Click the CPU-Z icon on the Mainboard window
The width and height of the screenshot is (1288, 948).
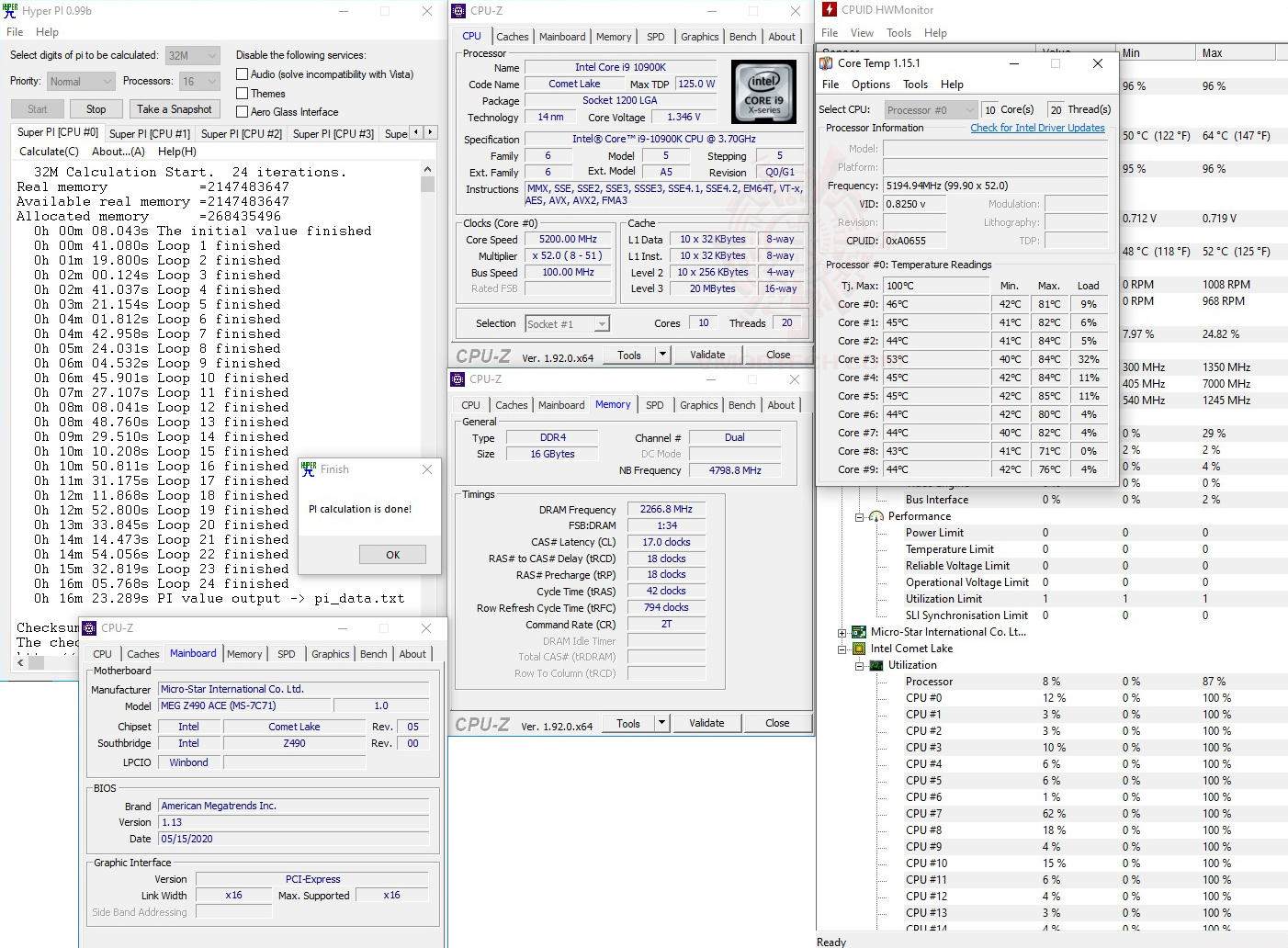tap(89, 627)
